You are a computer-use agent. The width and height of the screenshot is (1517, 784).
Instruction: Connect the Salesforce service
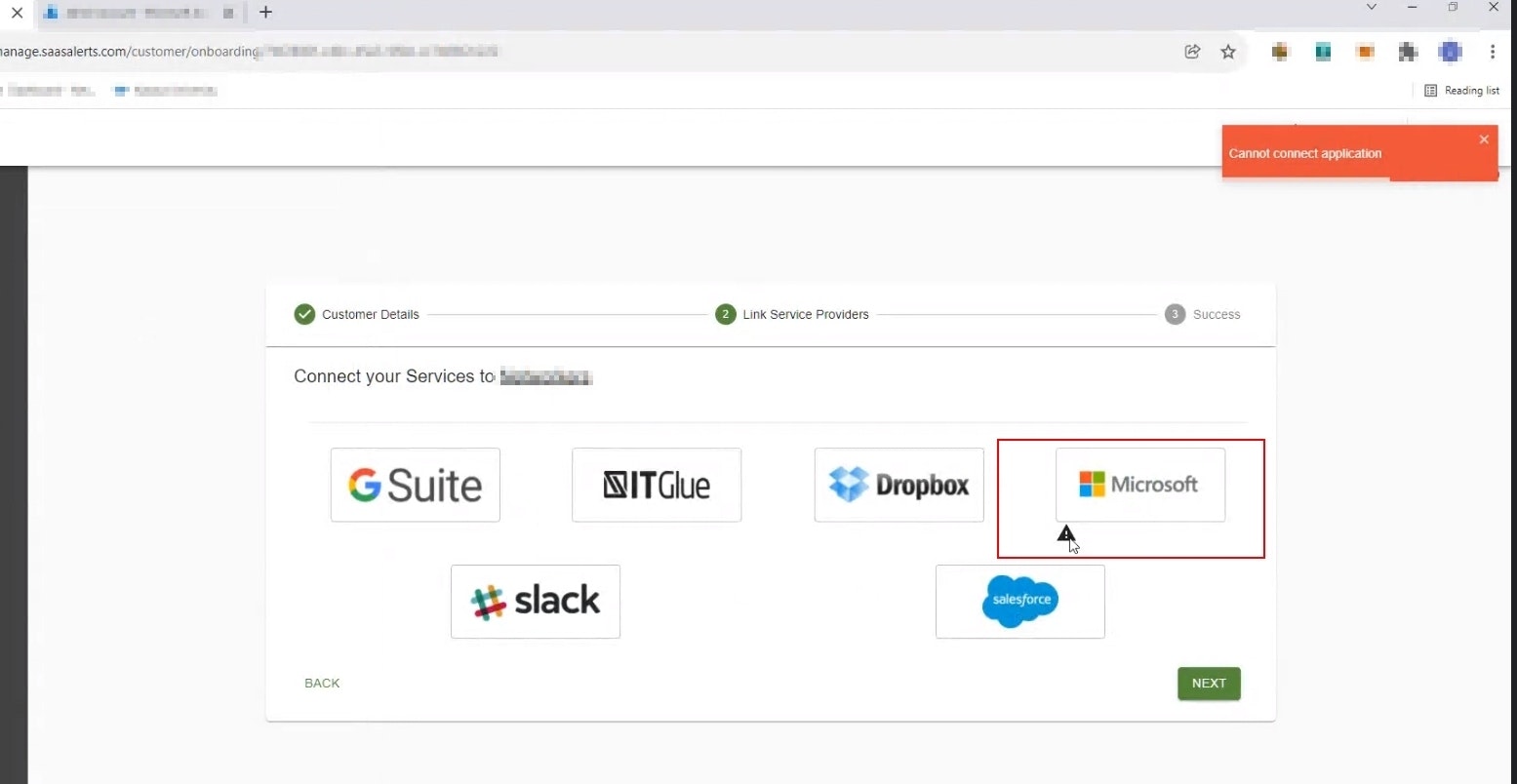coord(1020,602)
